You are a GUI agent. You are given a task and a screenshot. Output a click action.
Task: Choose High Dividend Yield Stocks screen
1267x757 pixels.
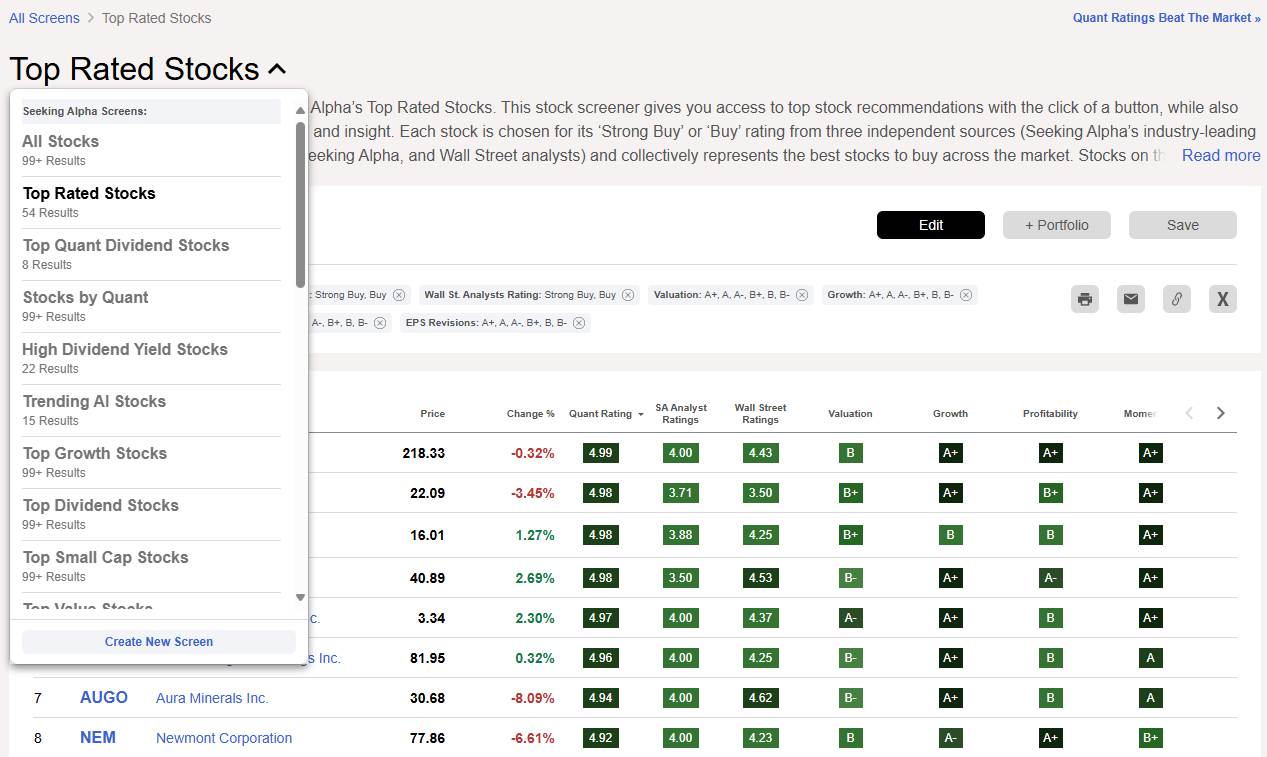125,350
